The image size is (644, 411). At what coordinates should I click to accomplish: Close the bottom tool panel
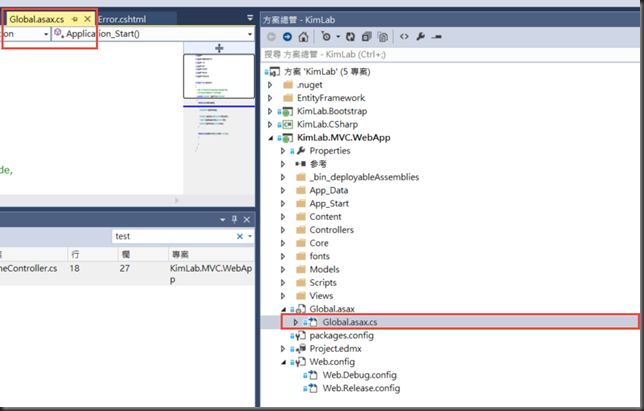point(246,220)
